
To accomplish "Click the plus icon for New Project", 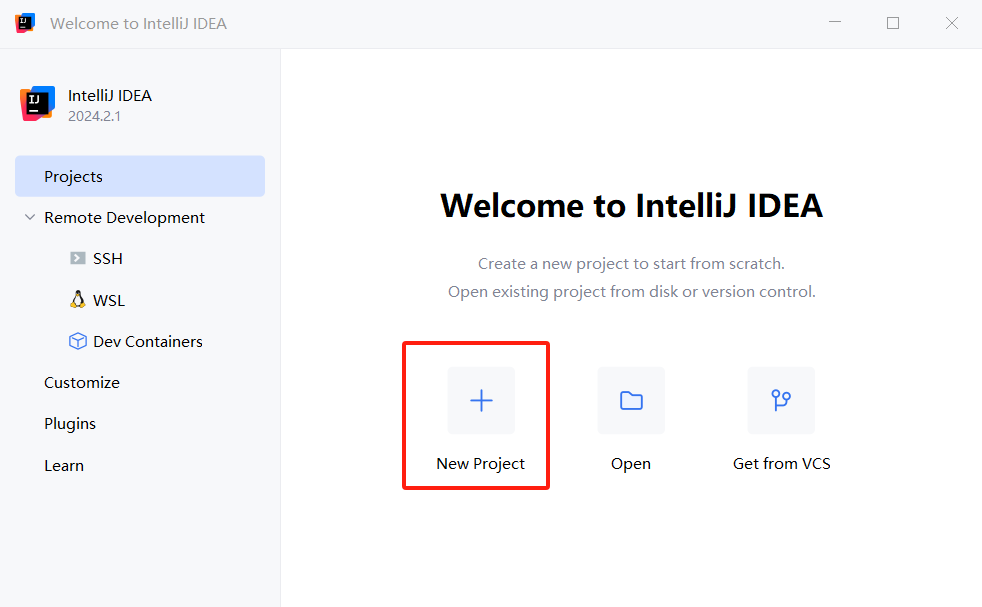I will point(481,400).
